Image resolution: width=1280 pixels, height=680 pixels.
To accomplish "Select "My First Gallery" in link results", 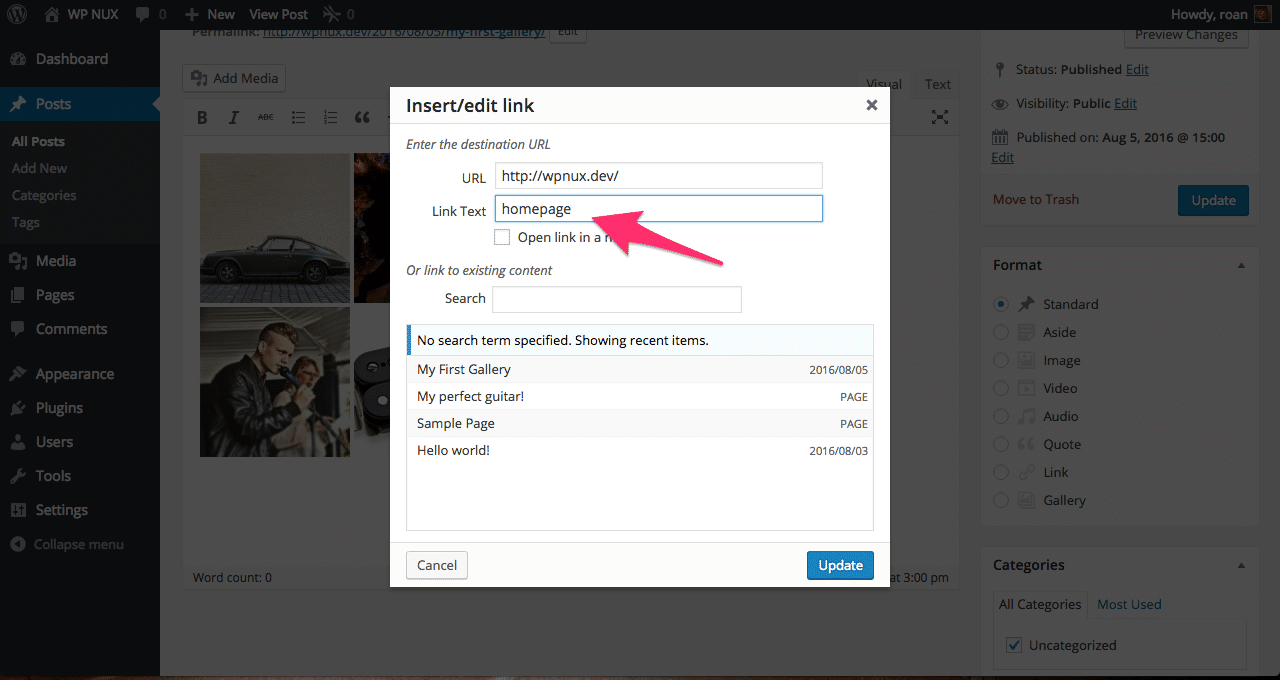I will [x=640, y=370].
